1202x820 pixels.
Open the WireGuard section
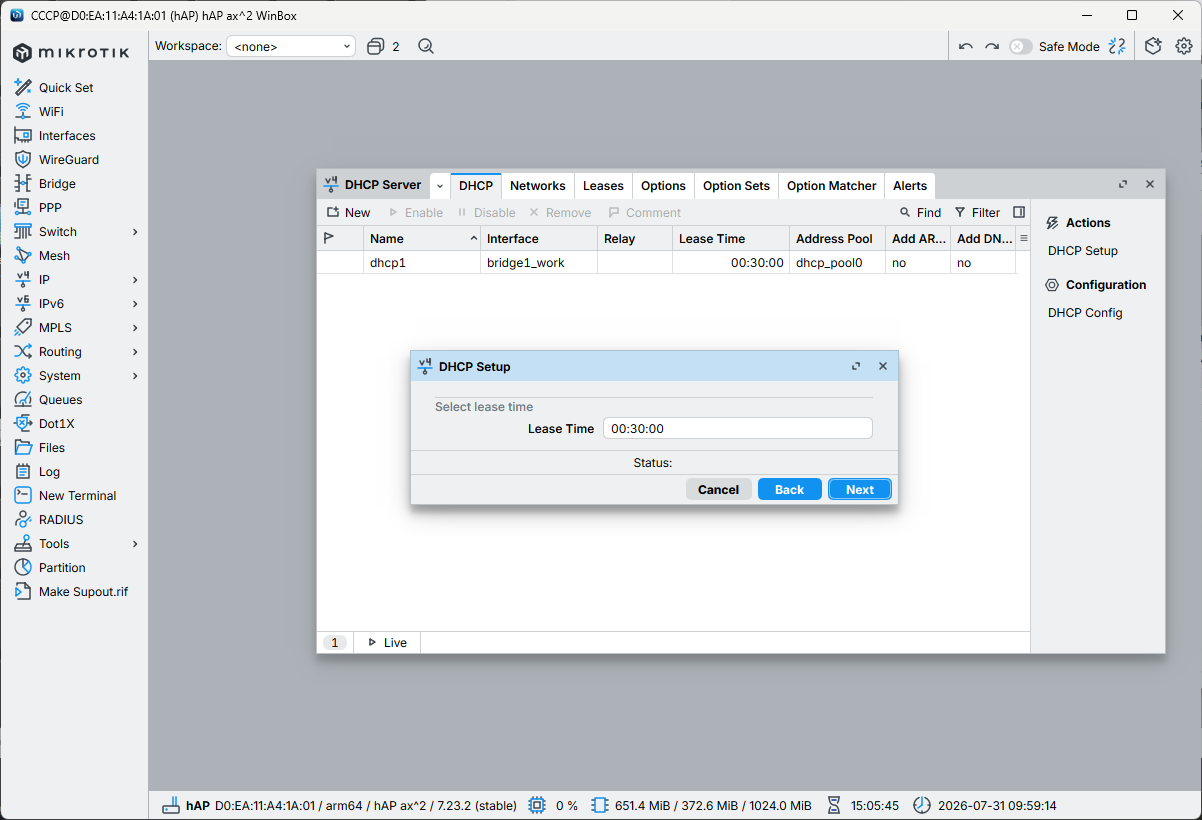[69, 160]
